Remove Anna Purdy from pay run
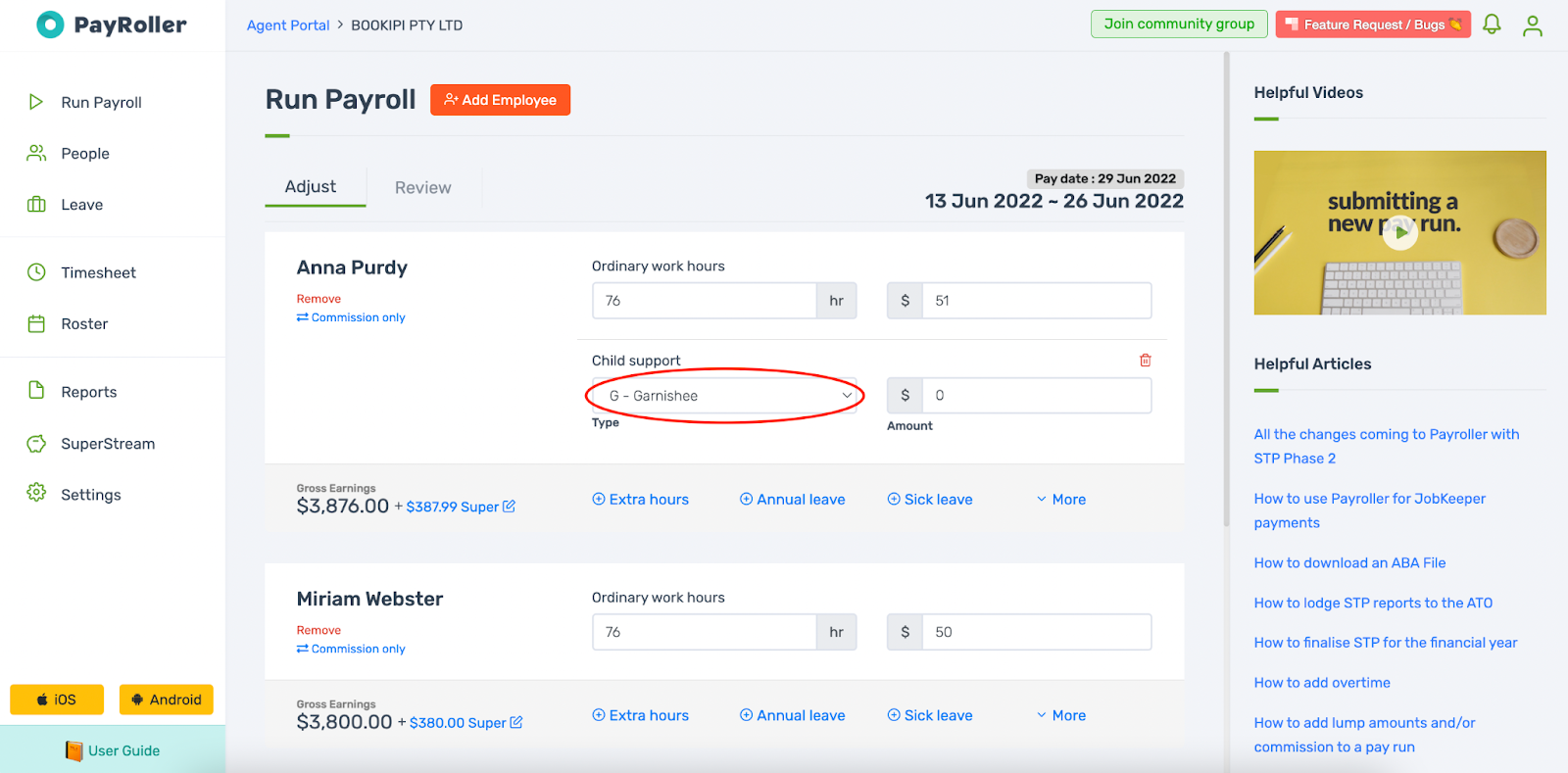This screenshot has height=773, width=1568. 318,299
